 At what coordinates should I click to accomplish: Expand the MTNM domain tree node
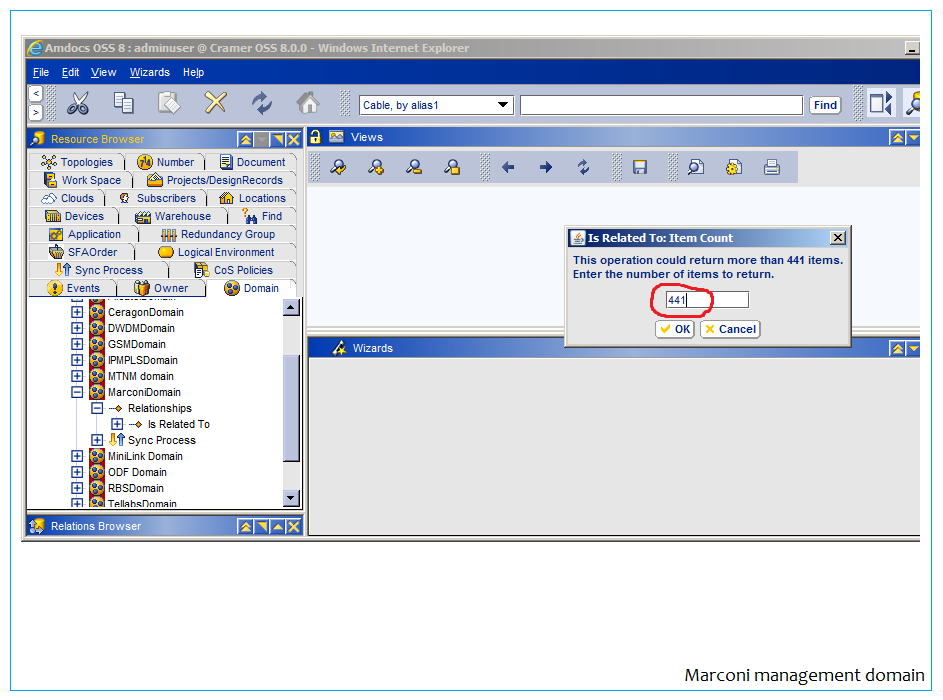pyautogui.click(x=77, y=376)
